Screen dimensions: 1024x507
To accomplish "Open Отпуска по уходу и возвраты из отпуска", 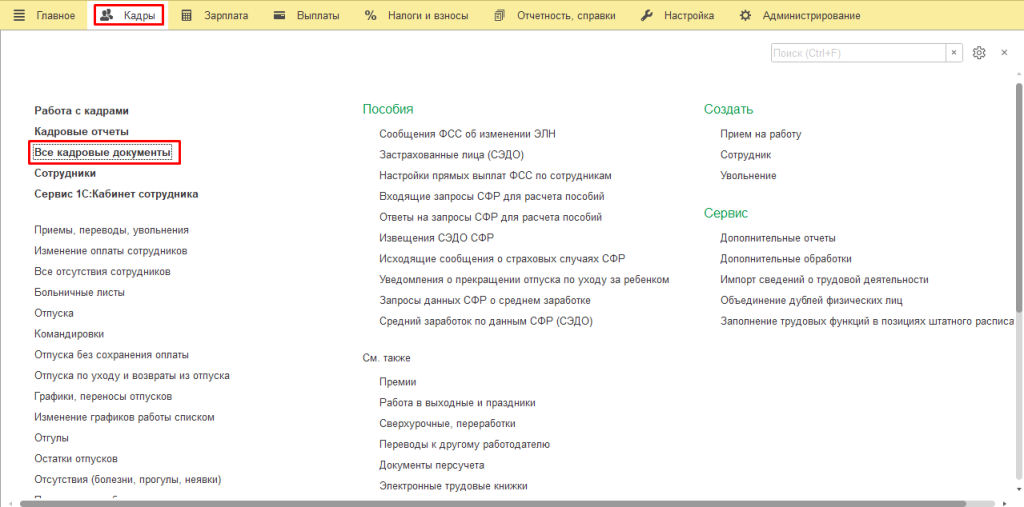I will click(132, 376).
